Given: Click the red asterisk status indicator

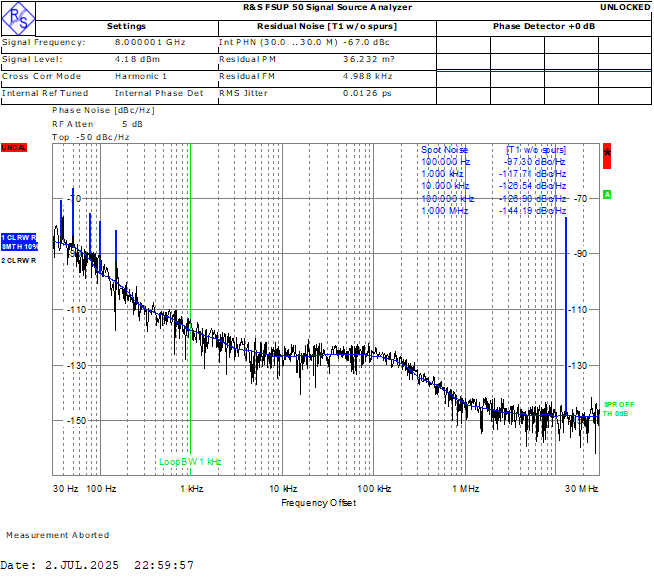Looking at the screenshot, I should click(x=607, y=154).
